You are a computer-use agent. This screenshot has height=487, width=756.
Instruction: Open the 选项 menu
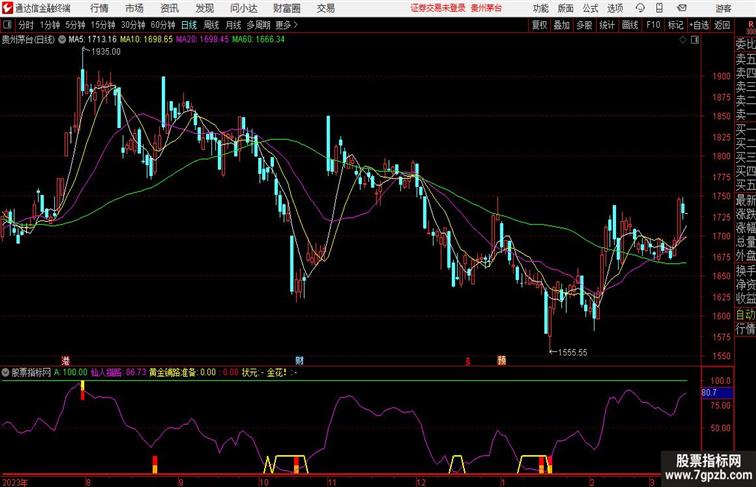coord(615,8)
